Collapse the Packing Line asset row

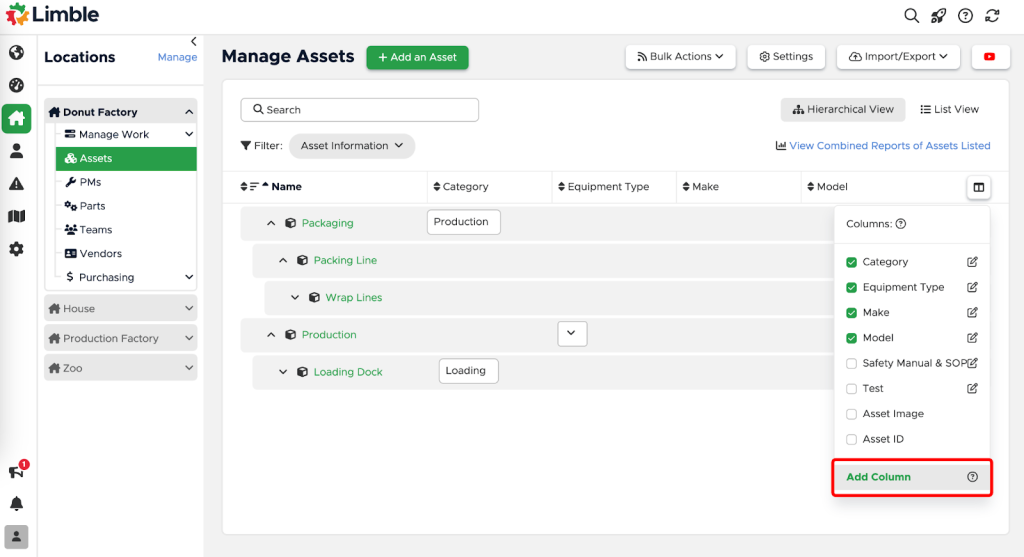tap(283, 261)
